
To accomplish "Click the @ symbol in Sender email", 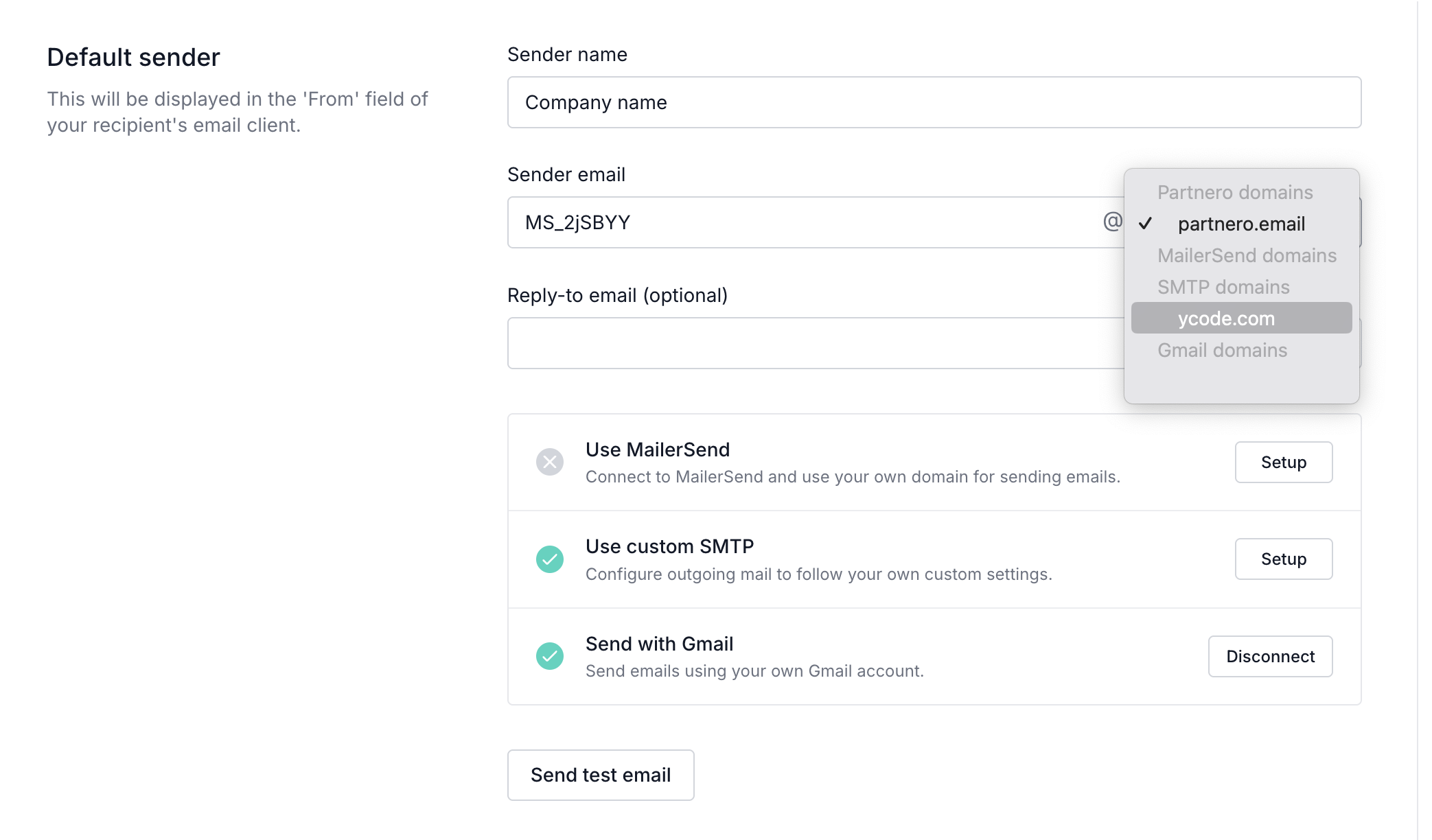I will pos(1112,222).
